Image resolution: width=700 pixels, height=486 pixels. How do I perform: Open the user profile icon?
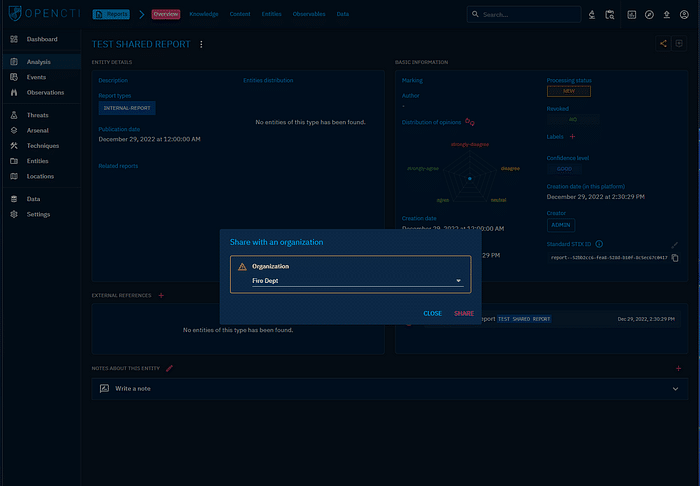pyautogui.click(x=683, y=15)
